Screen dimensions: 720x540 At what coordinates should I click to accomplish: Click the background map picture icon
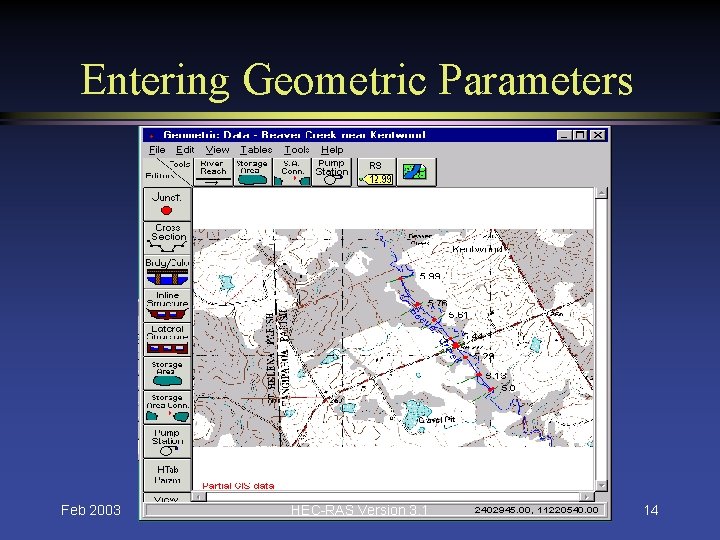pos(416,172)
